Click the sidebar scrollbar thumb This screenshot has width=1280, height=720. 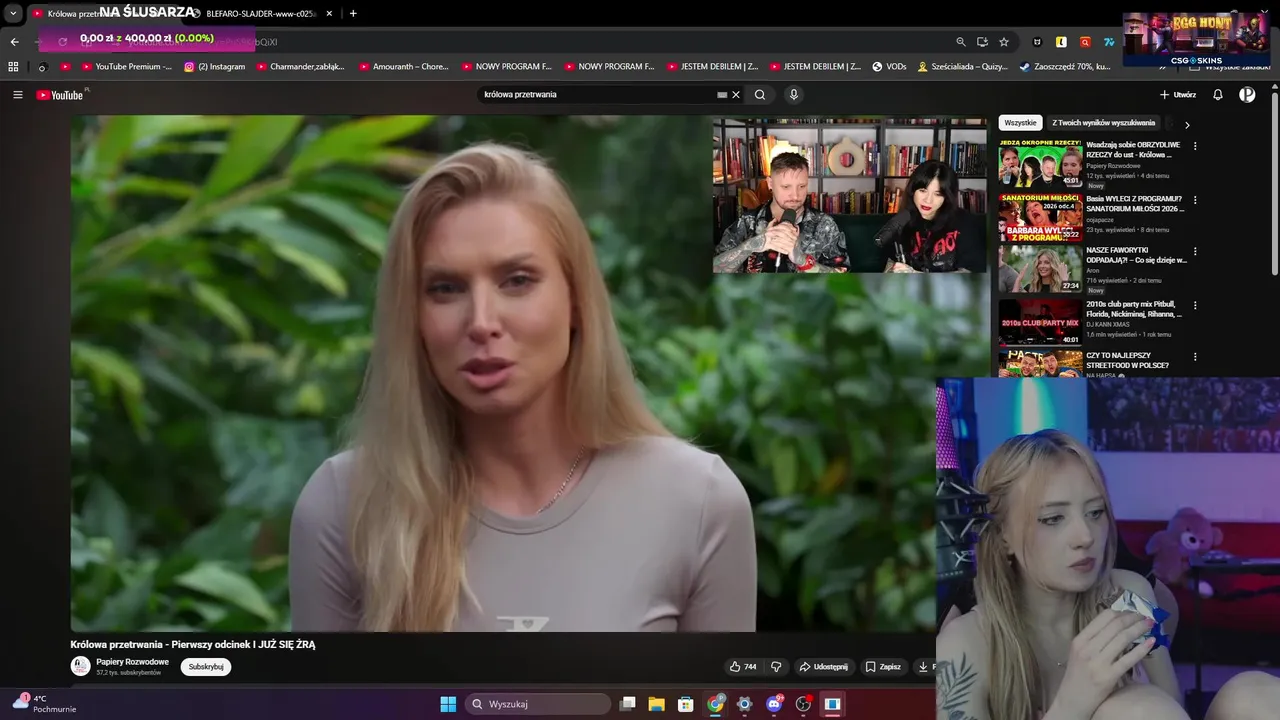1274,185
